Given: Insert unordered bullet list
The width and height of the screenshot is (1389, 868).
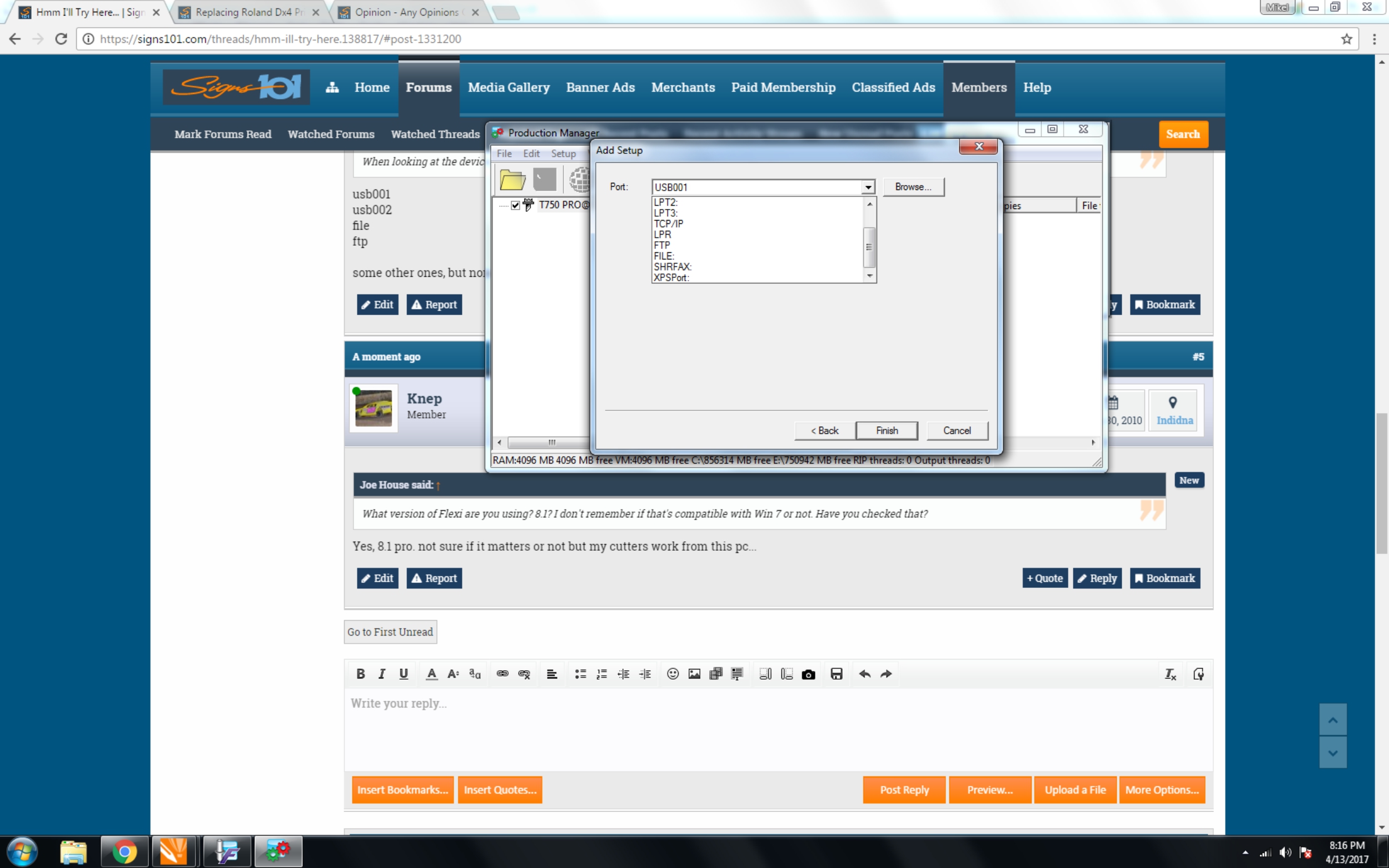Looking at the screenshot, I should coord(580,674).
